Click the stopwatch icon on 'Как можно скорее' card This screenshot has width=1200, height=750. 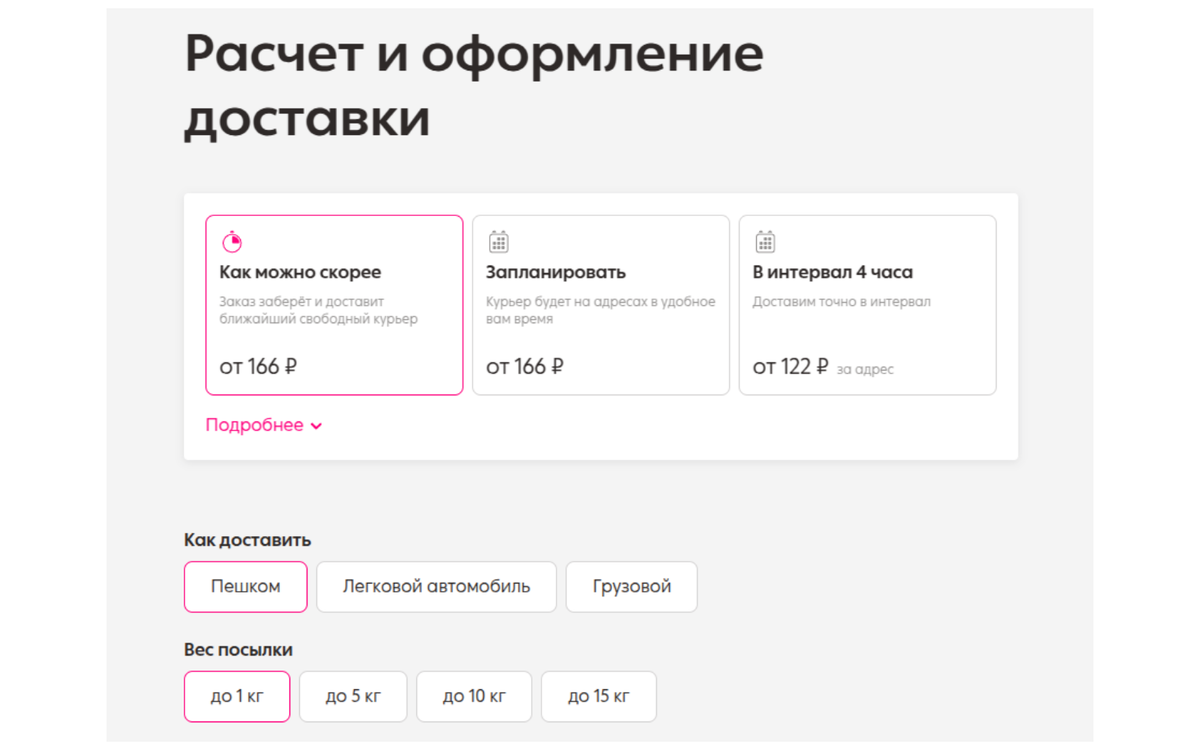(231, 240)
